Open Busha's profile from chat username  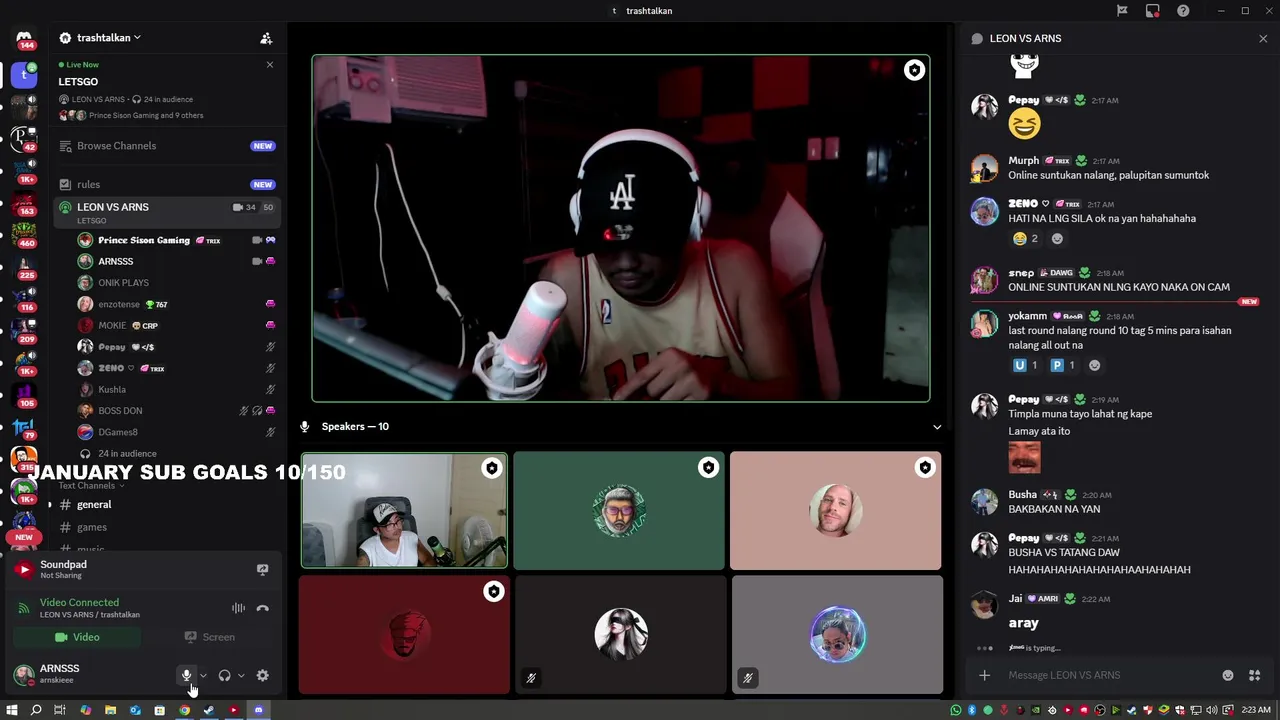coord(1022,494)
